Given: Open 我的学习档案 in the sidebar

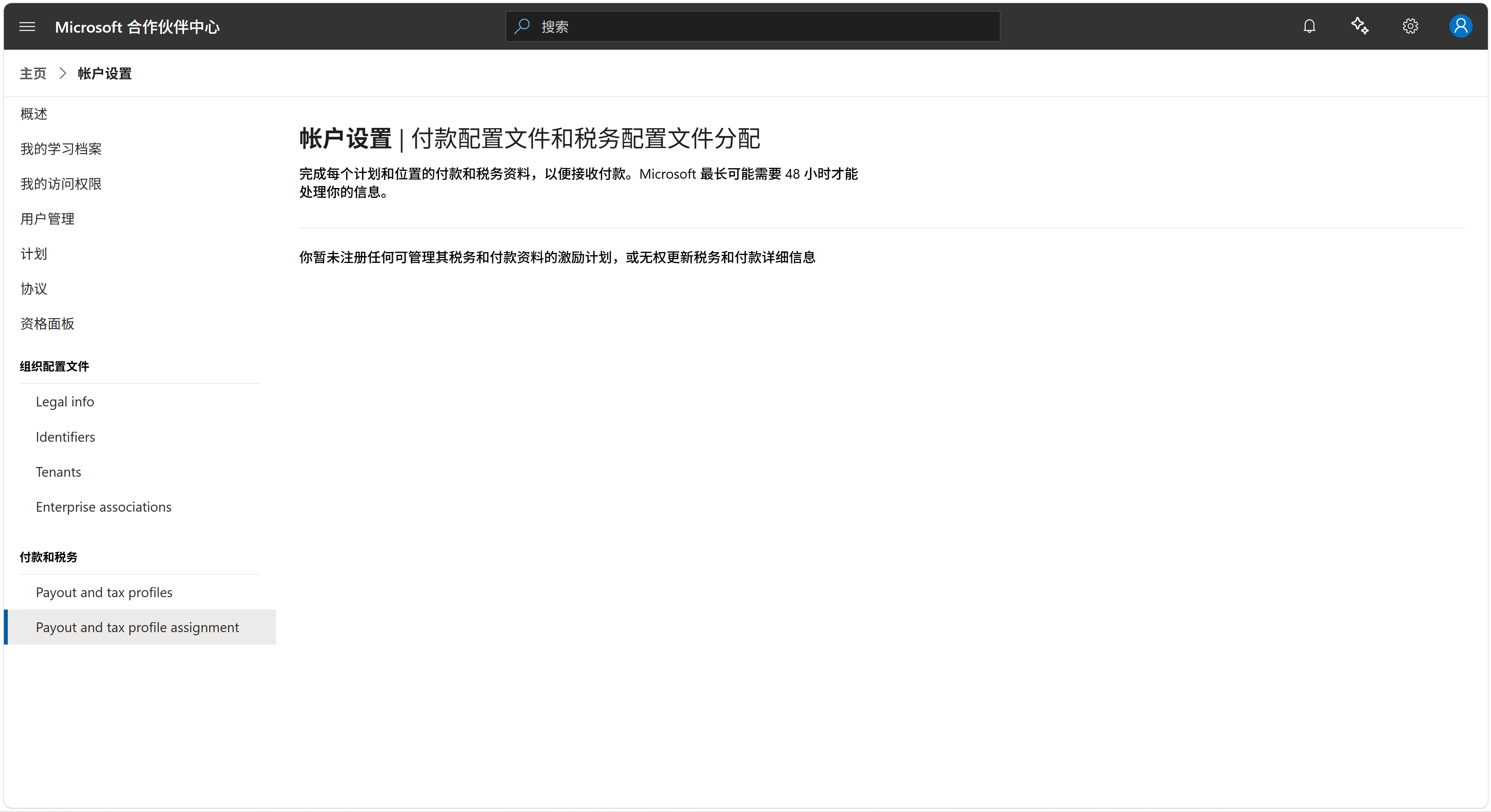Looking at the screenshot, I should pos(61,149).
